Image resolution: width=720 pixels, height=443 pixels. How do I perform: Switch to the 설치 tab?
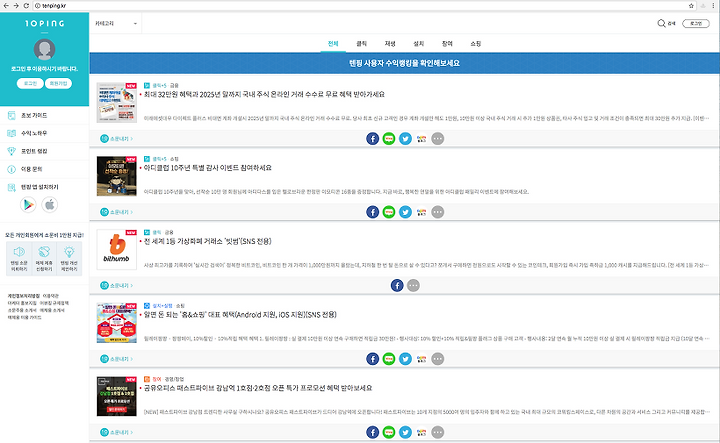418,44
